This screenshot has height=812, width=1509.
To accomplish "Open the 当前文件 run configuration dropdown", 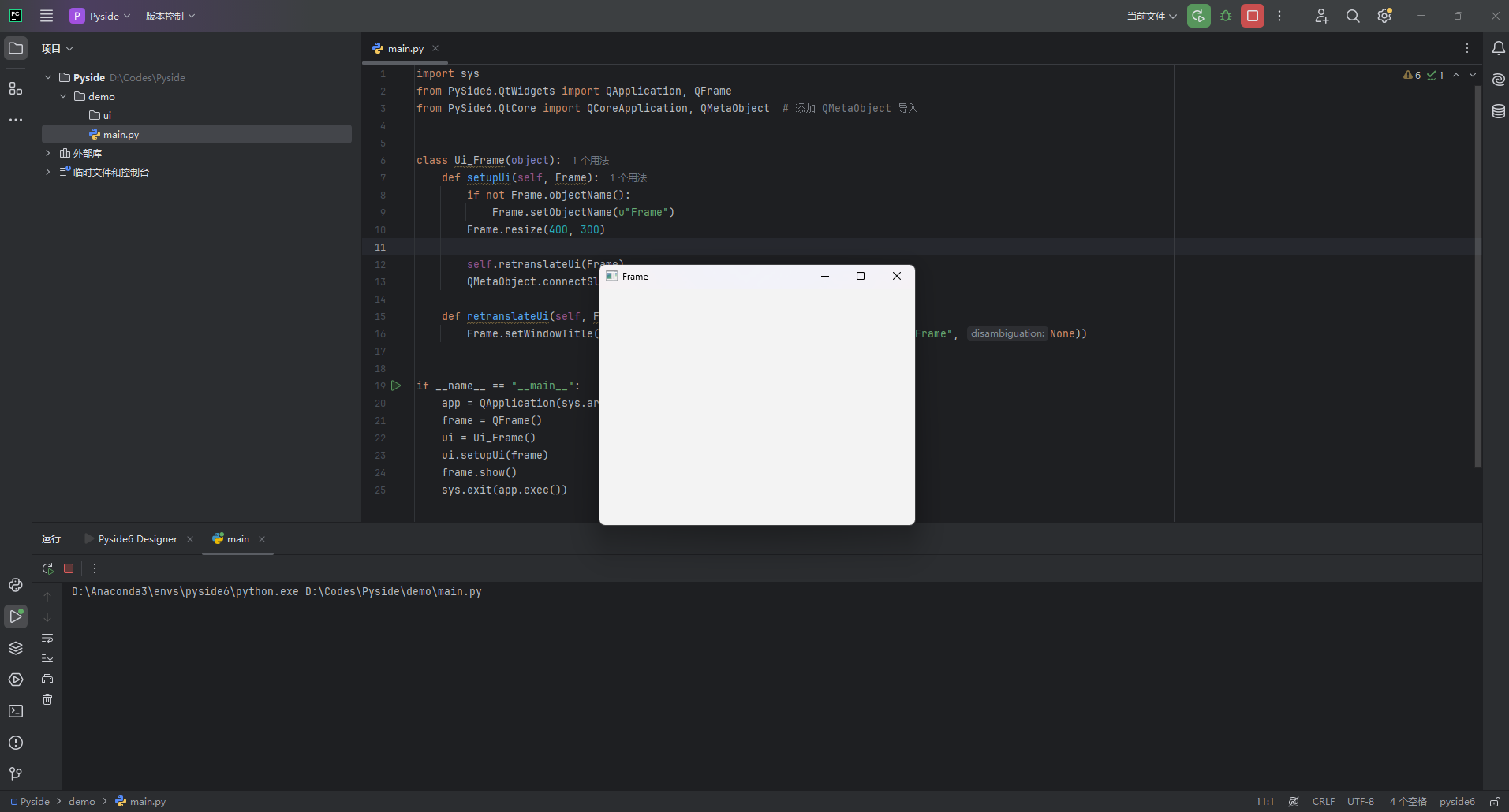I will (x=1152, y=16).
